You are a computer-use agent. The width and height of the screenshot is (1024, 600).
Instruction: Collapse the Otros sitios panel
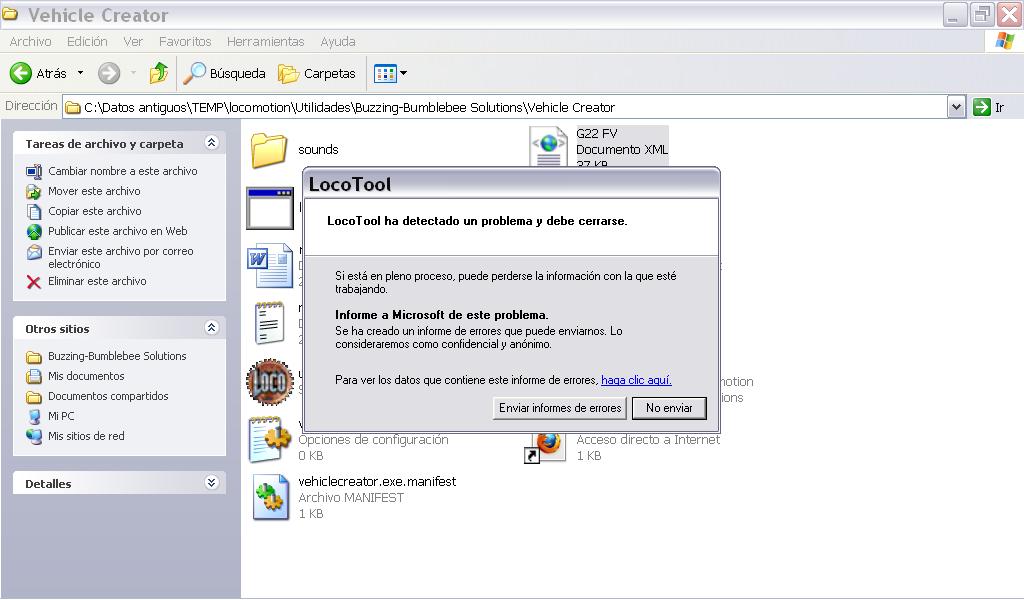coord(211,328)
